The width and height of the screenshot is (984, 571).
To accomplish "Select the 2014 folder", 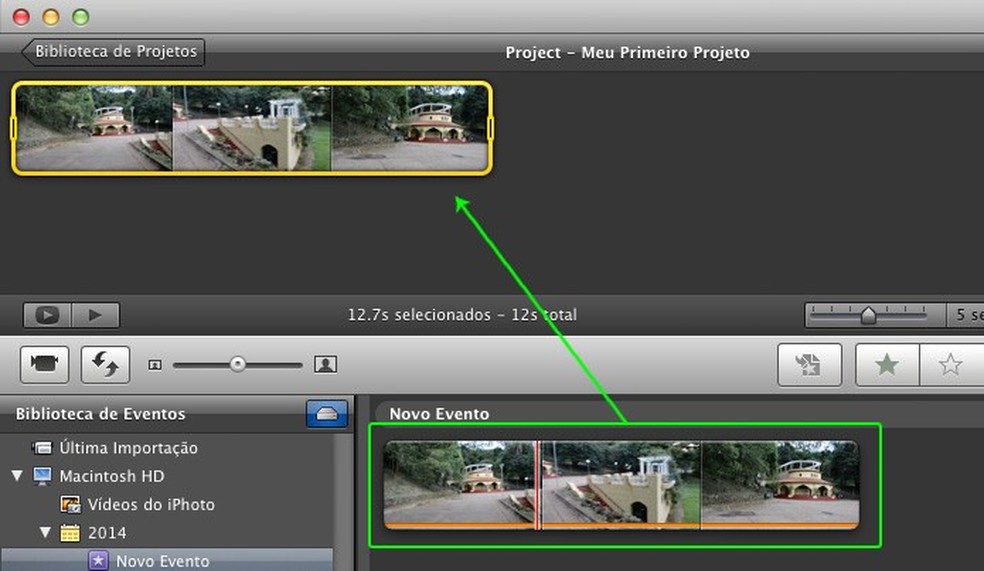I will [107, 533].
